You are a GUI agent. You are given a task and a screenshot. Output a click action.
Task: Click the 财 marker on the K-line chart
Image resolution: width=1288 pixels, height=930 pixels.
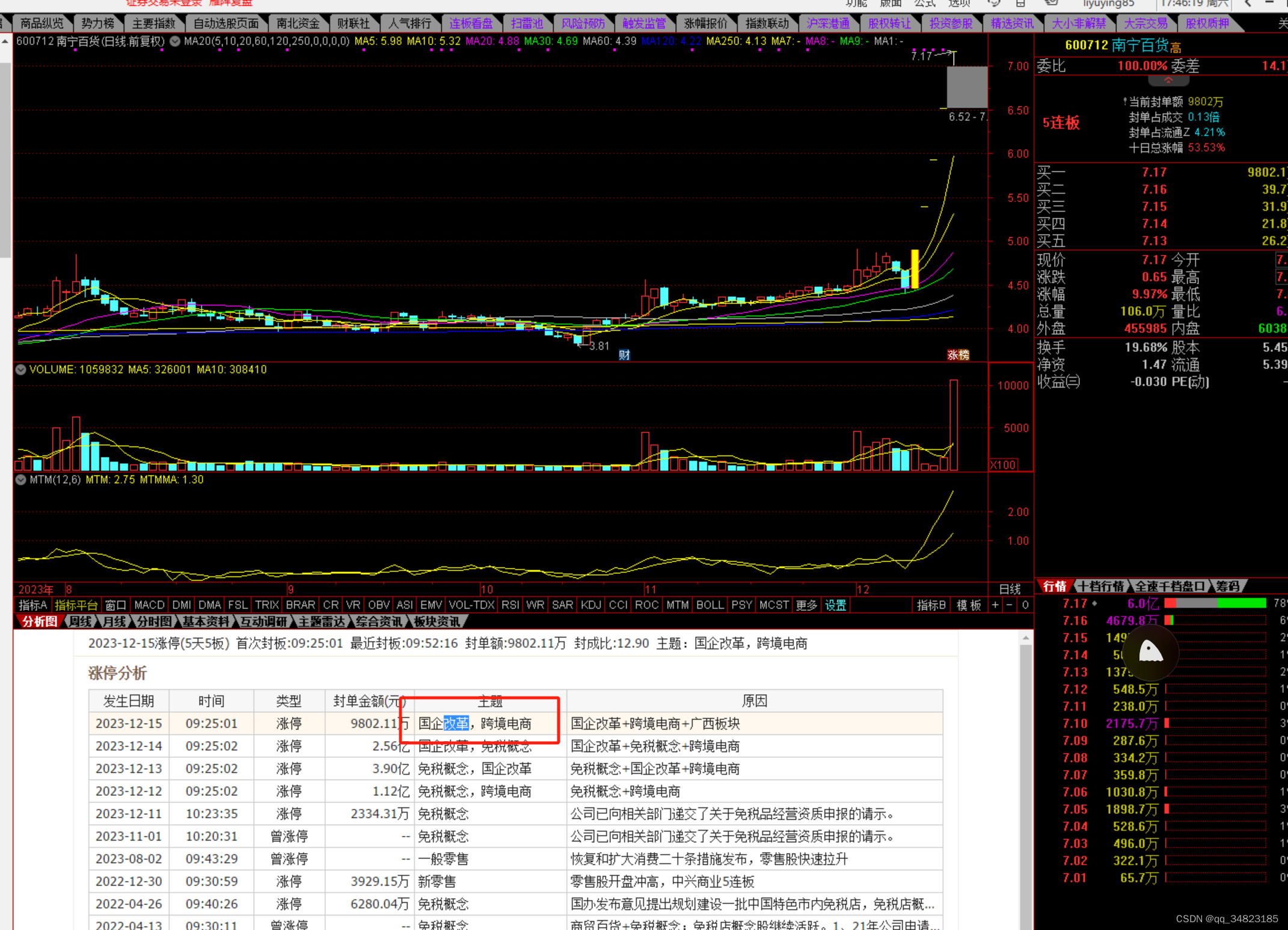point(624,355)
